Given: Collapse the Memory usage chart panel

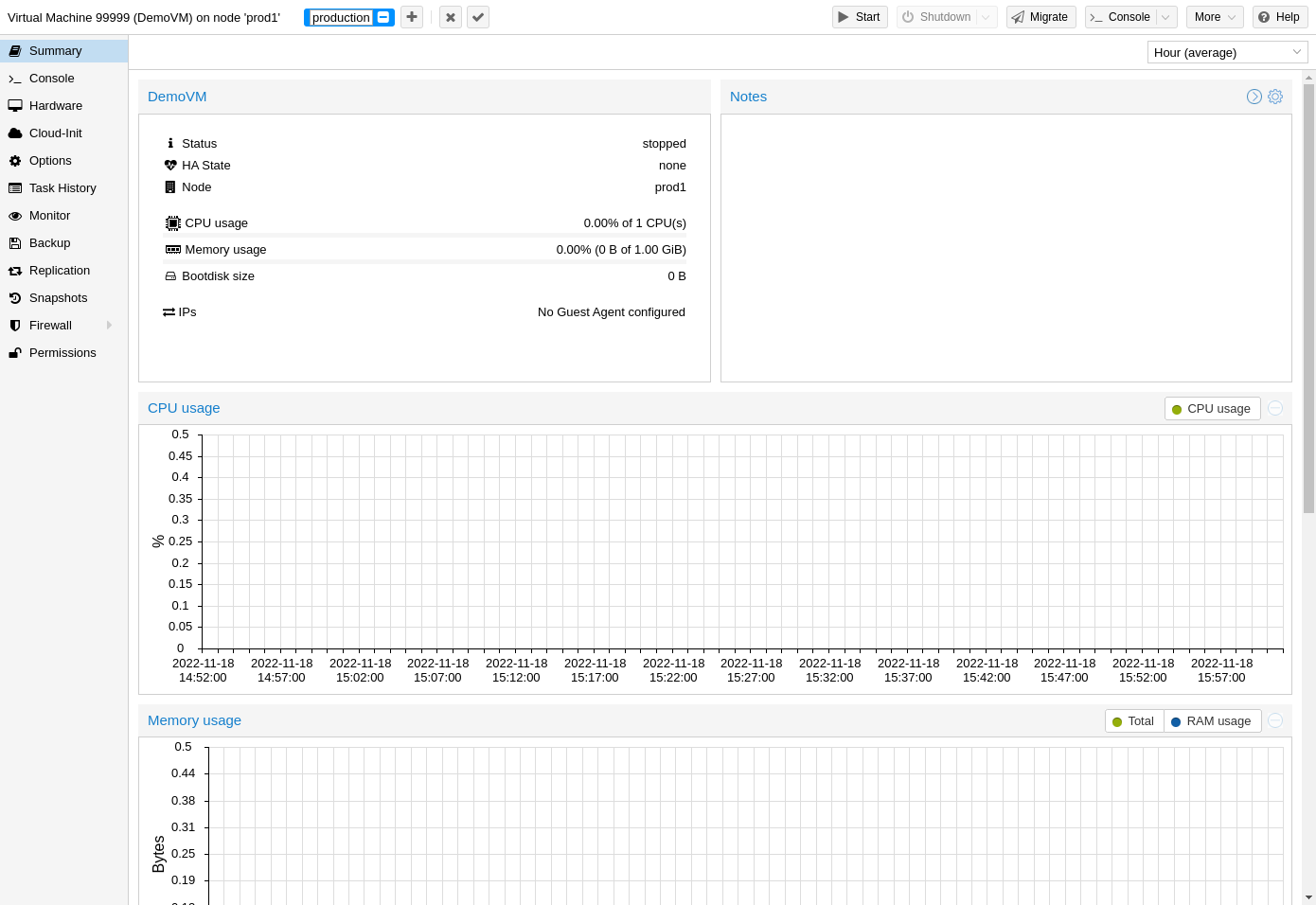Looking at the screenshot, I should coord(1275,720).
